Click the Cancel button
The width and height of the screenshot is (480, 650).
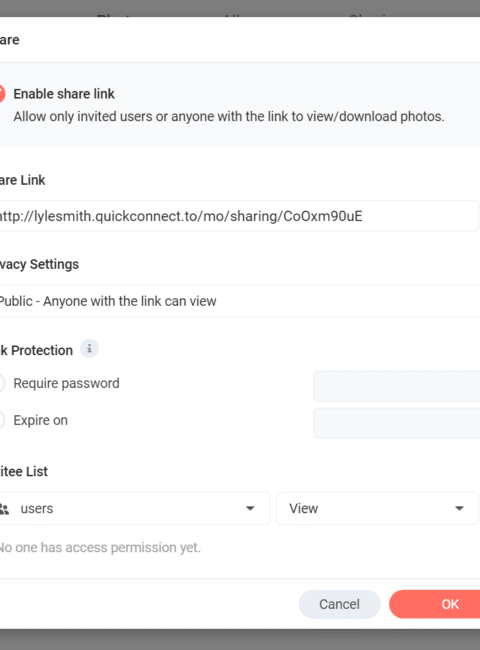click(x=339, y=604)
